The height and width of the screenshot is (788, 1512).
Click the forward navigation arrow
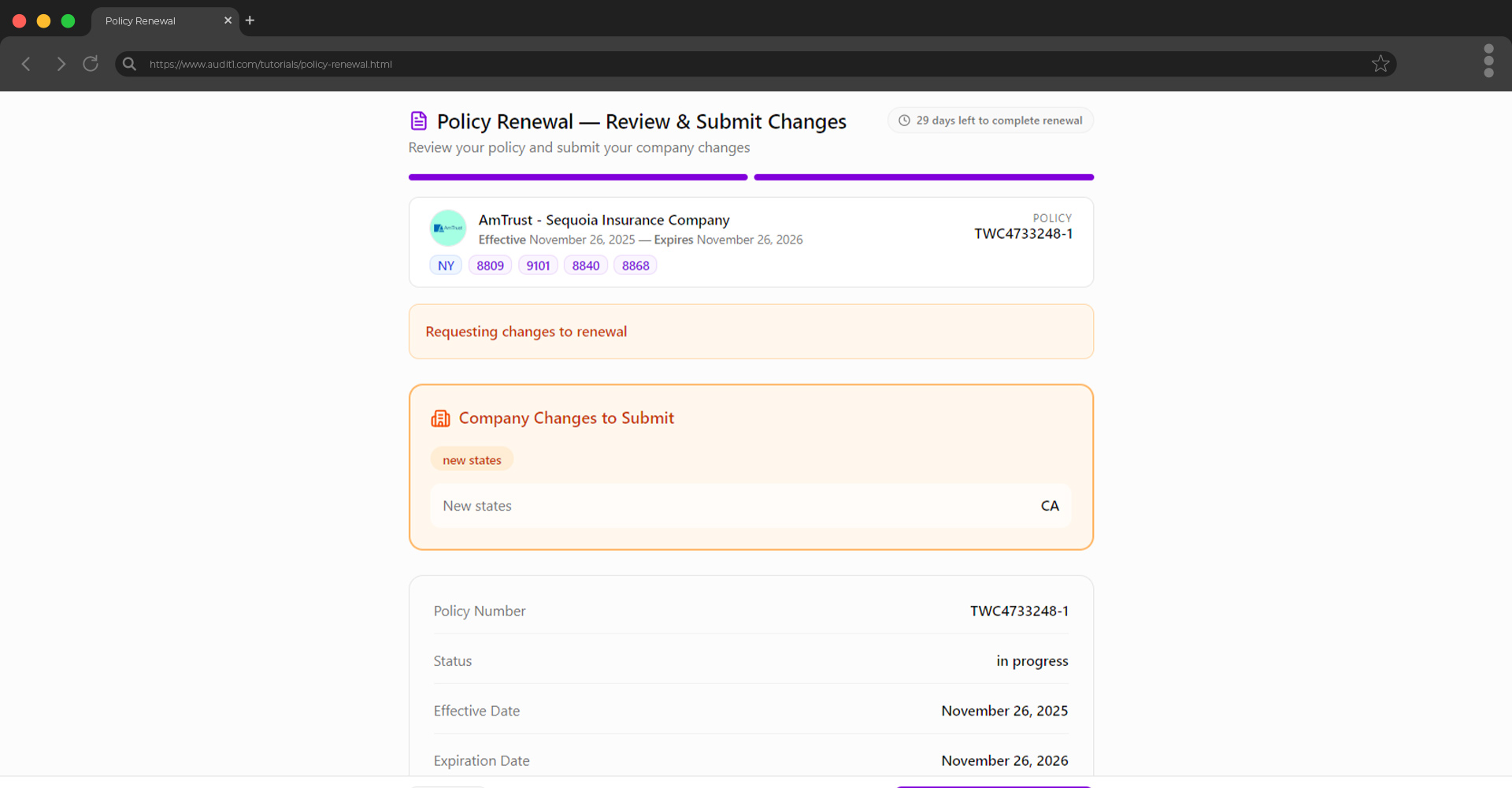(x=61, y=64)
